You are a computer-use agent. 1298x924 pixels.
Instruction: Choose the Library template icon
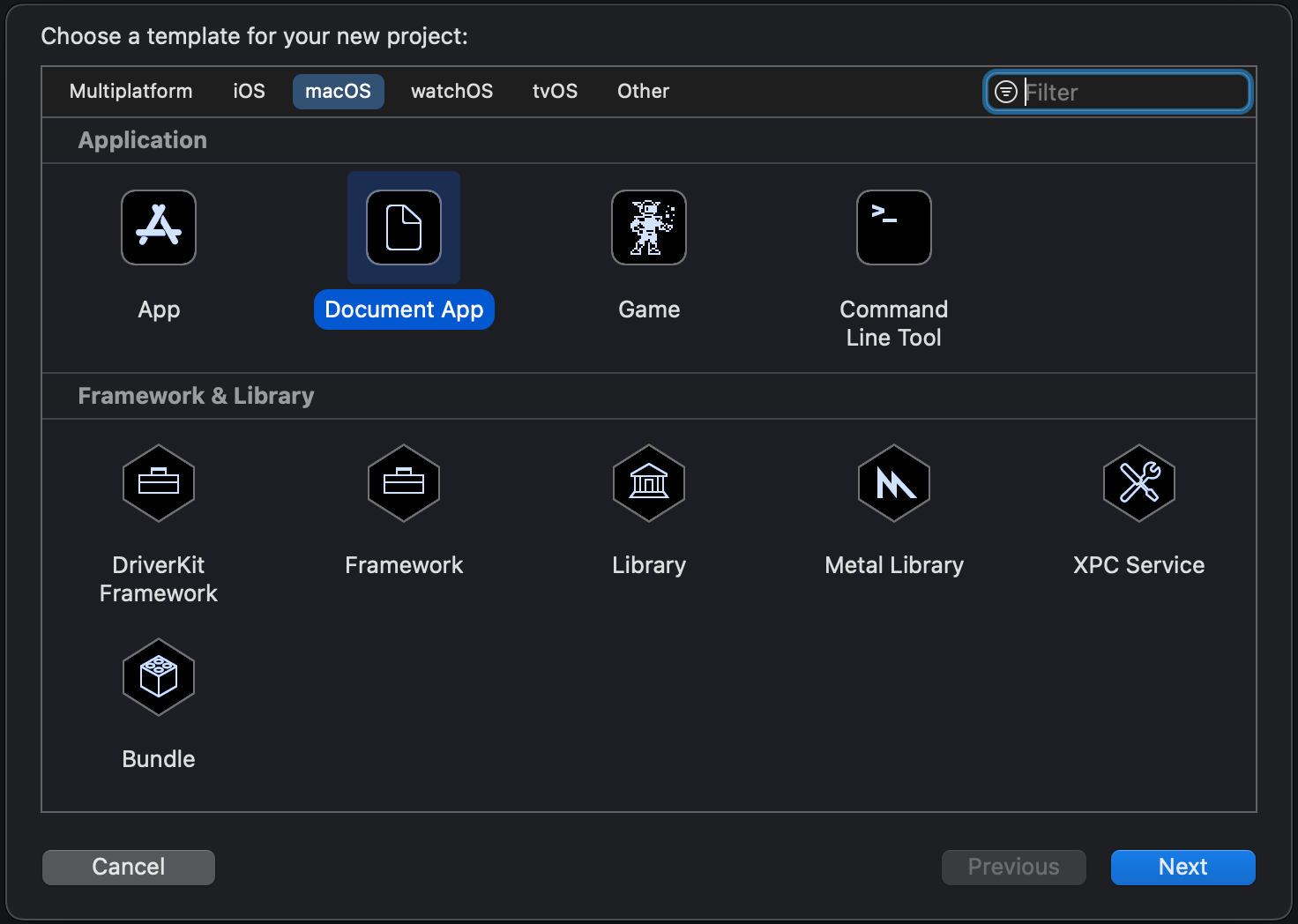click(649, 483)
